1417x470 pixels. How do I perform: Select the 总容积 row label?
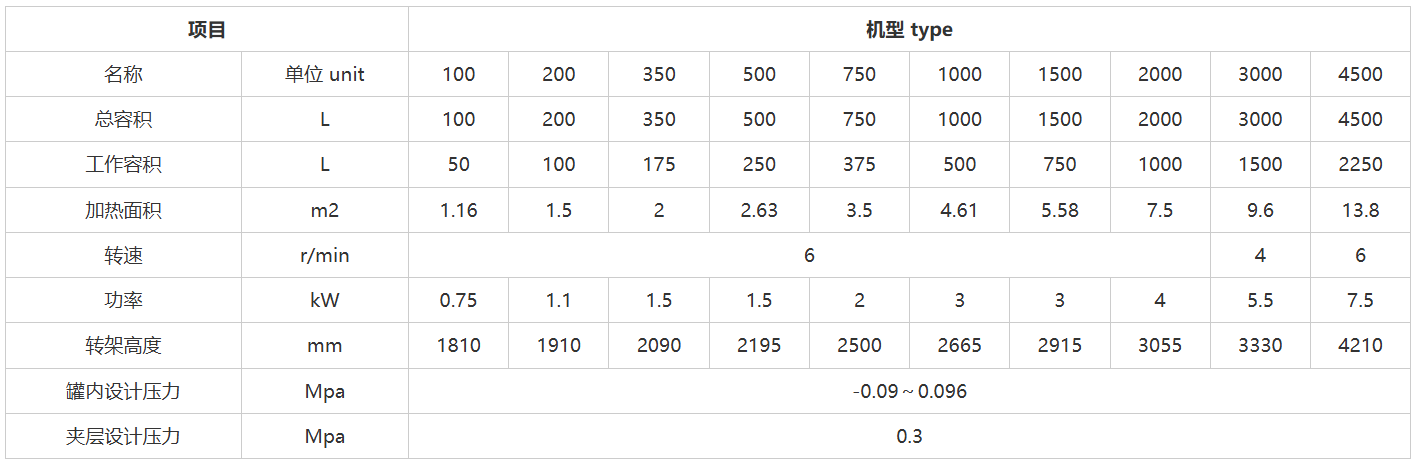tap(123, 120)
